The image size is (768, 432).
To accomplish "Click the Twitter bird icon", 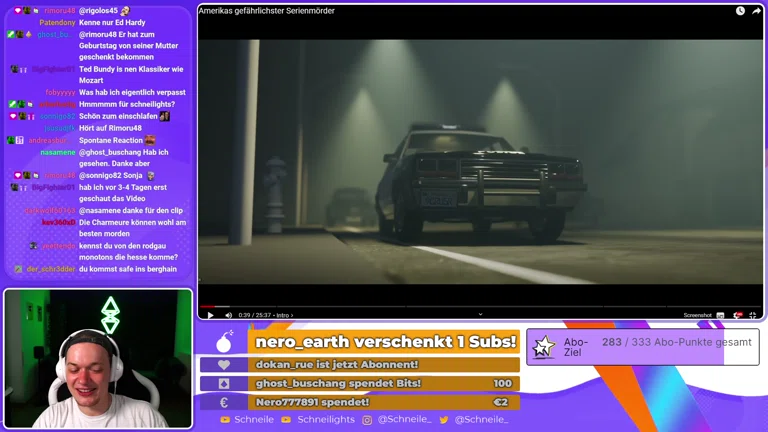I will click(444, 420).
